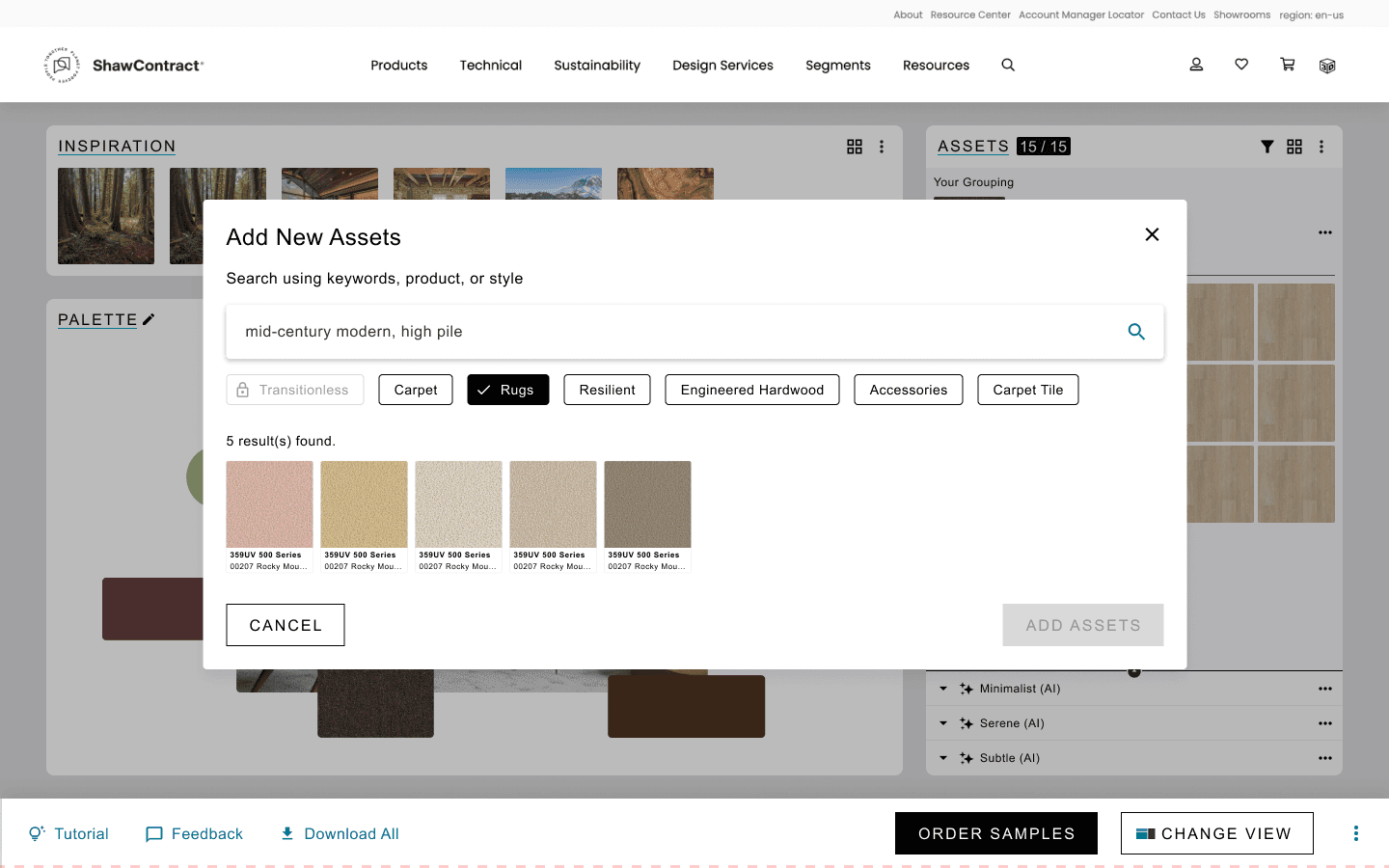Click the Assets panel heading

[x=973, y=147]
